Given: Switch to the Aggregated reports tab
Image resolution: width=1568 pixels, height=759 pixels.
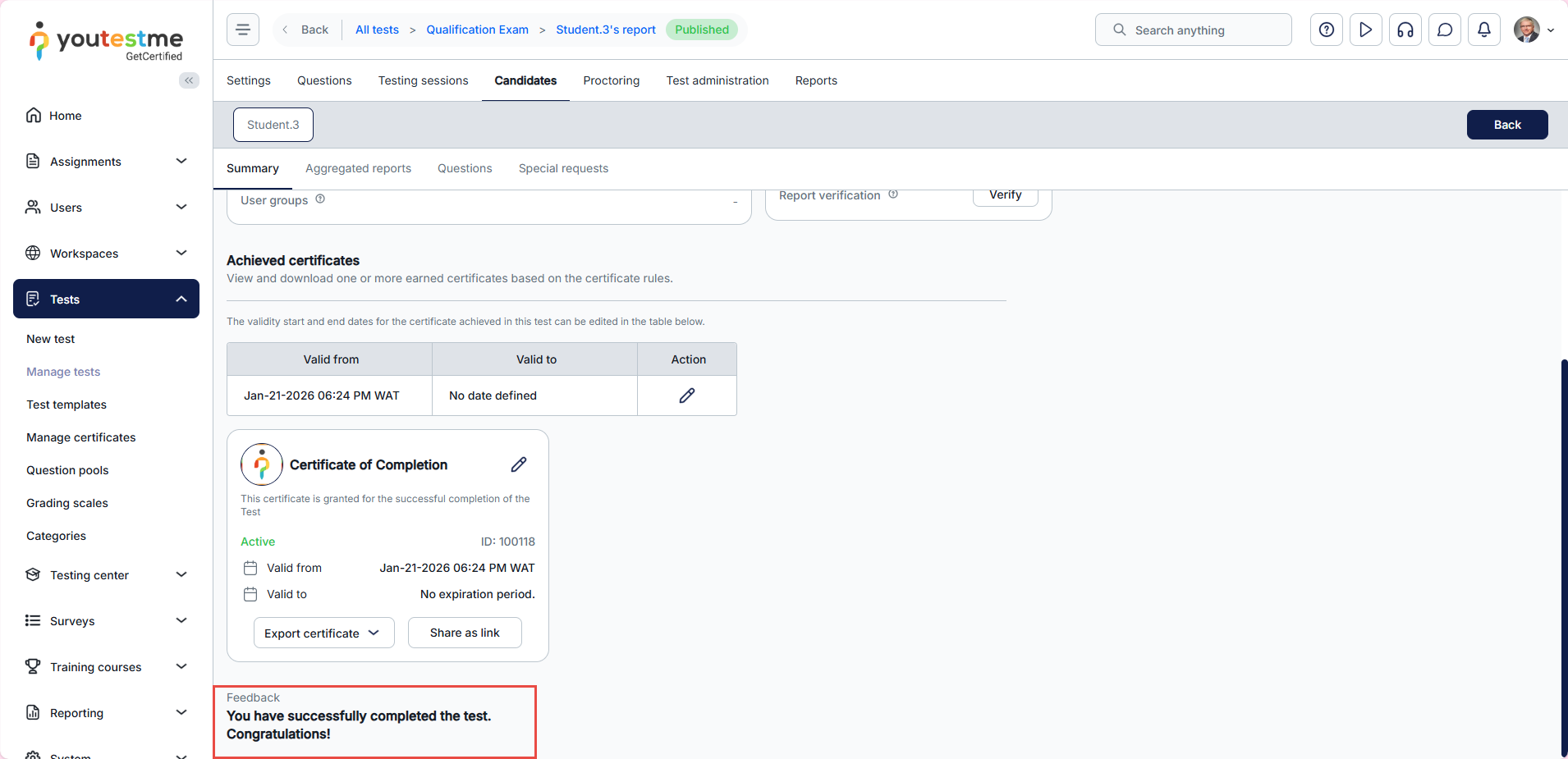Looking at the screenshot, I should coord(358,168).
